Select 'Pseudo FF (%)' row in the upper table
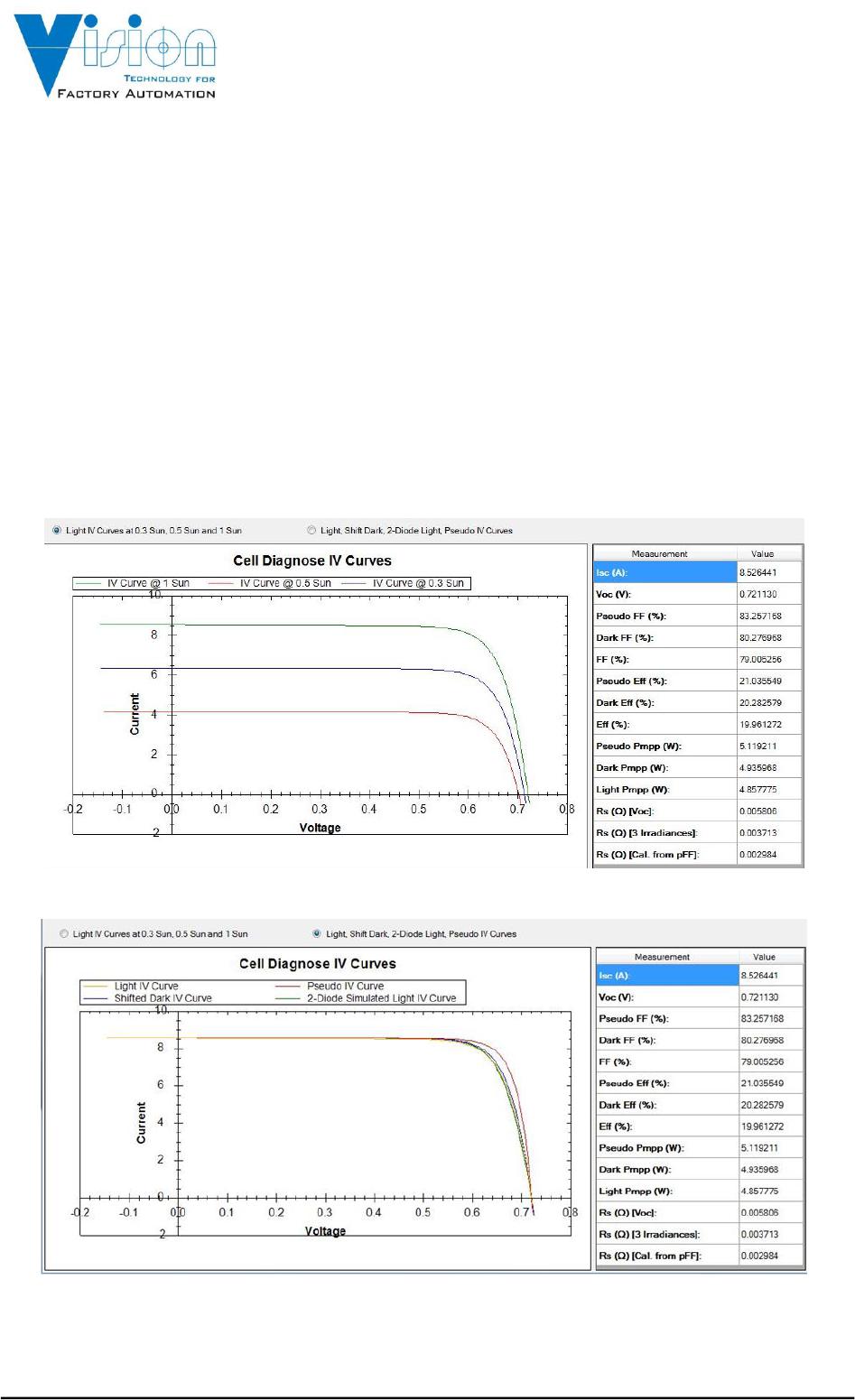The height and width of the screenshot is (1400, 855). click(x=664, y=616)
